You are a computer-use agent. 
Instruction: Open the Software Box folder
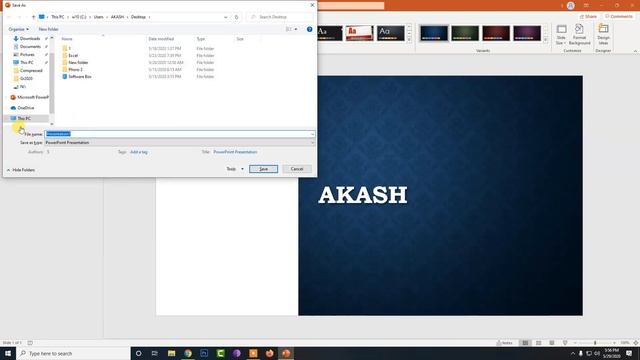point(79,77)
